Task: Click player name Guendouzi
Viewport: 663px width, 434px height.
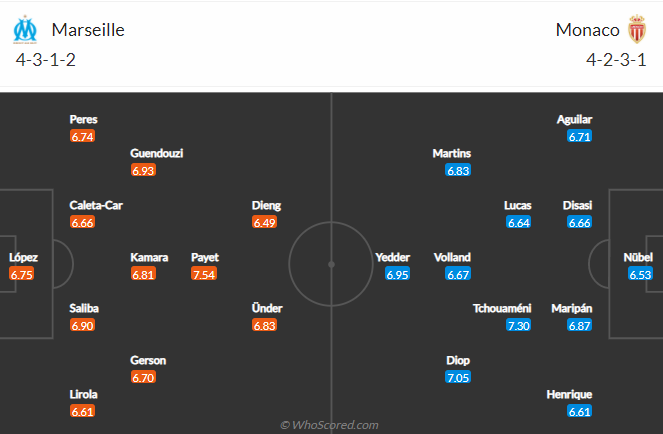Action: 156,153
